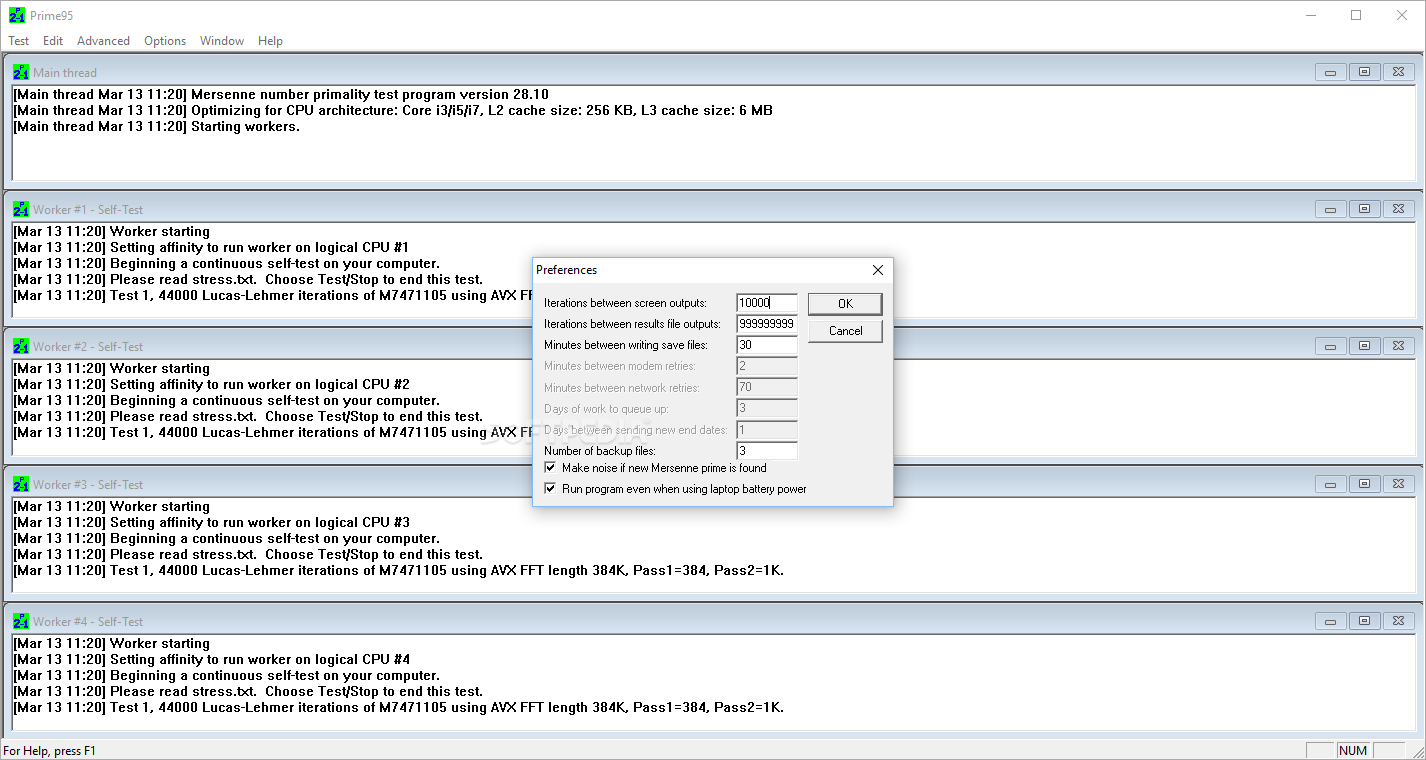Click the Worker #1 Self-Test window icon
This screenshot has height=760, width=1426.
[21, 209]
